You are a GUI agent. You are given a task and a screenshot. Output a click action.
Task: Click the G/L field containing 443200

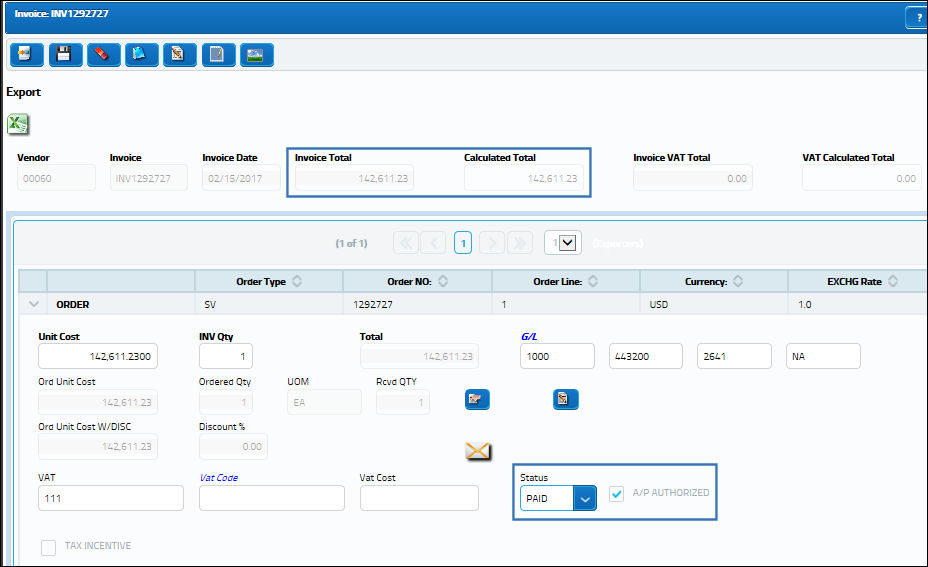click(646, 356)
